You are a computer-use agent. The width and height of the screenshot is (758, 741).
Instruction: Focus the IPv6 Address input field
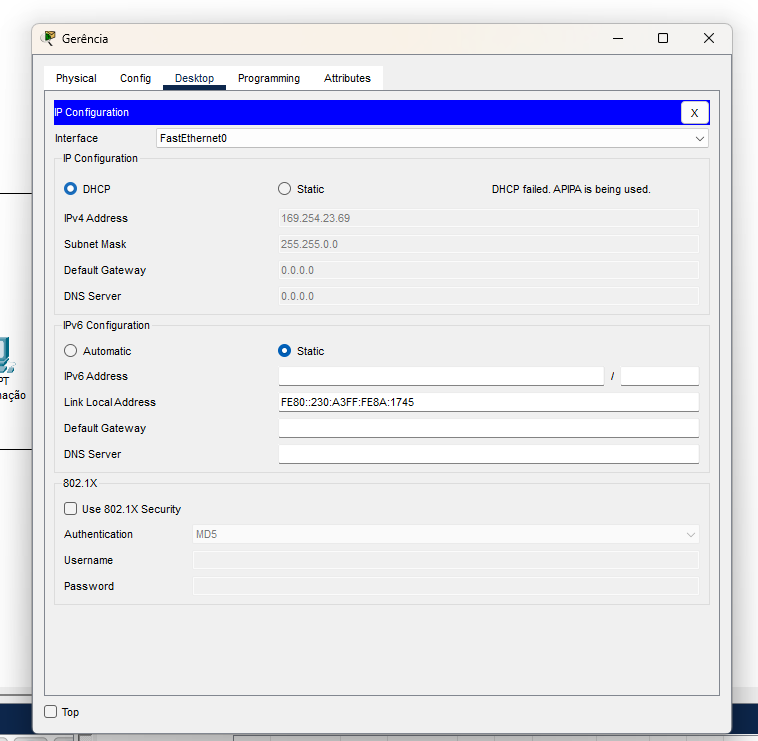point(441,376)
